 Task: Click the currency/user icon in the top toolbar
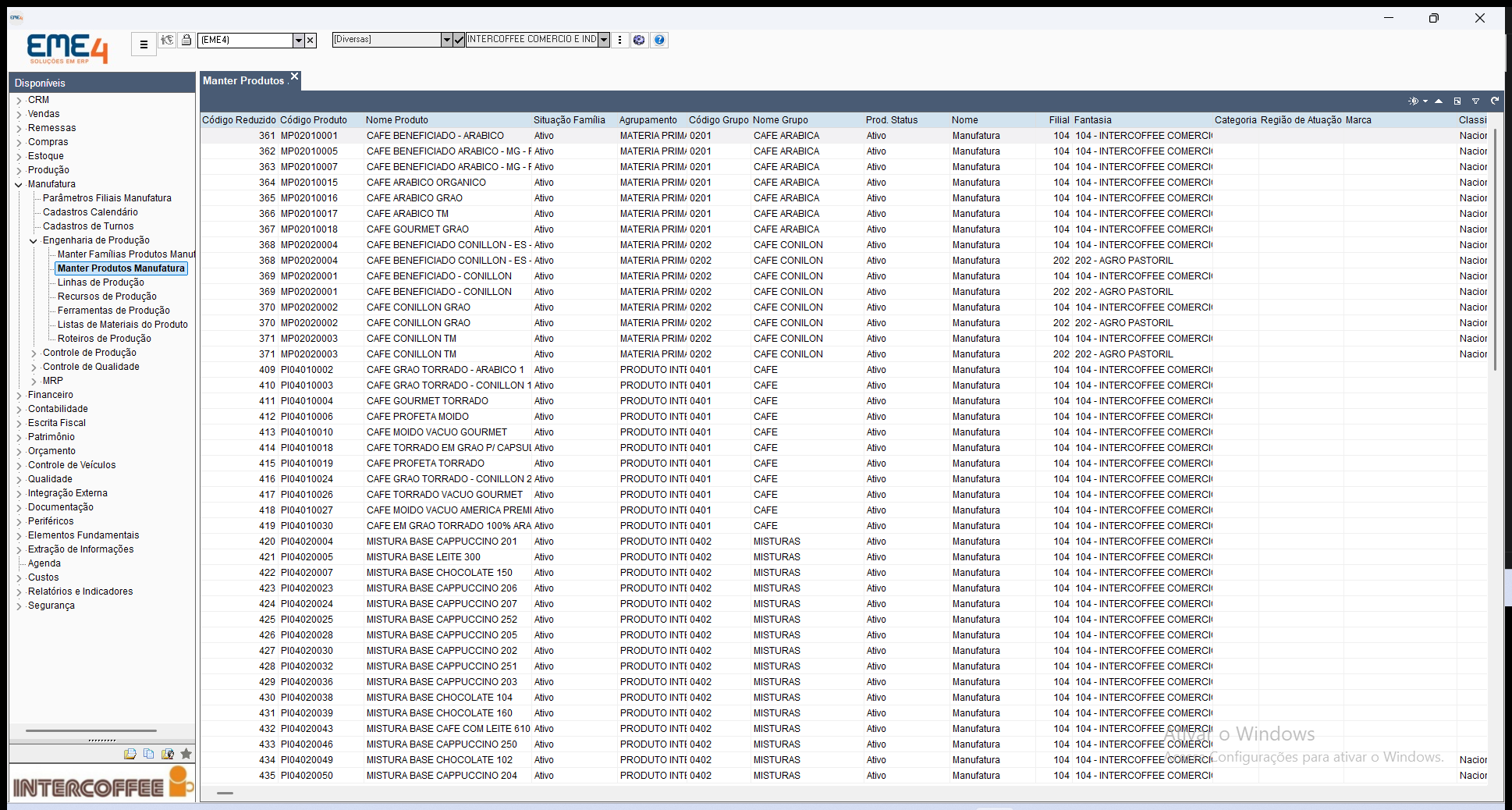tap(167, 40)
